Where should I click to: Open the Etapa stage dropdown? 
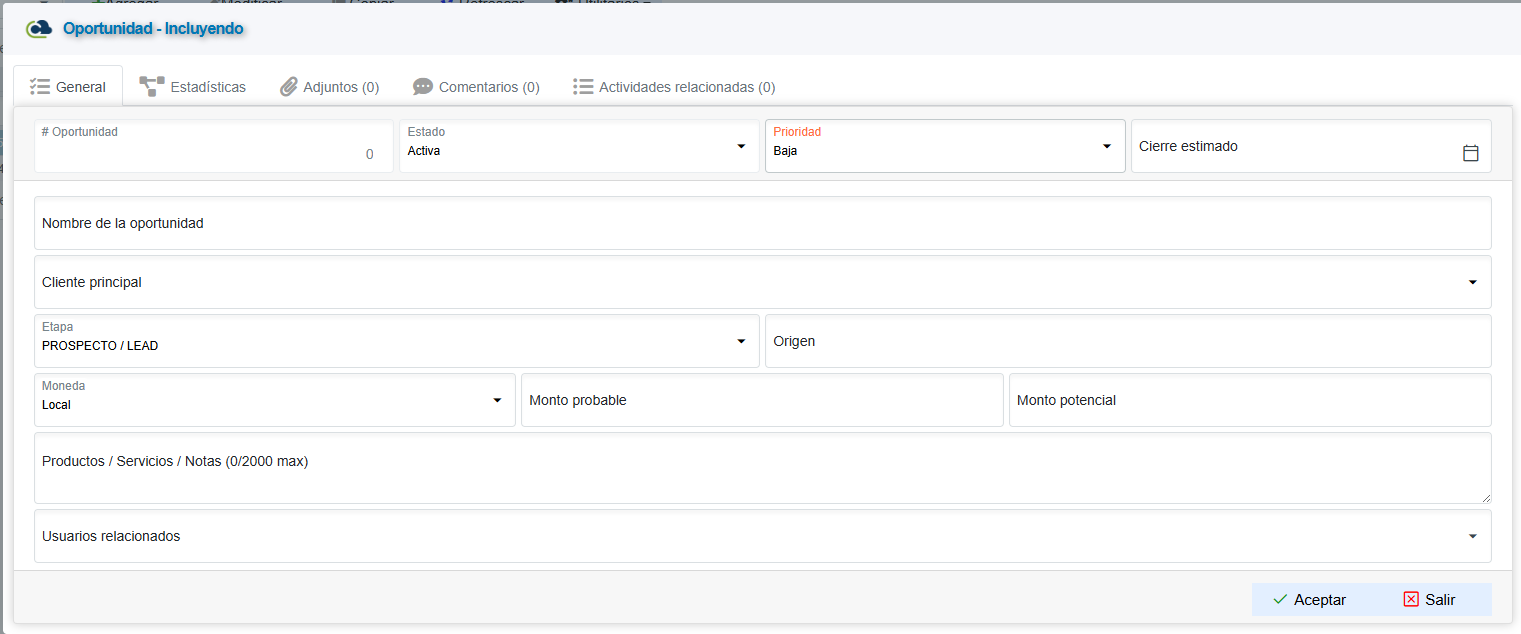coord(741,342)
